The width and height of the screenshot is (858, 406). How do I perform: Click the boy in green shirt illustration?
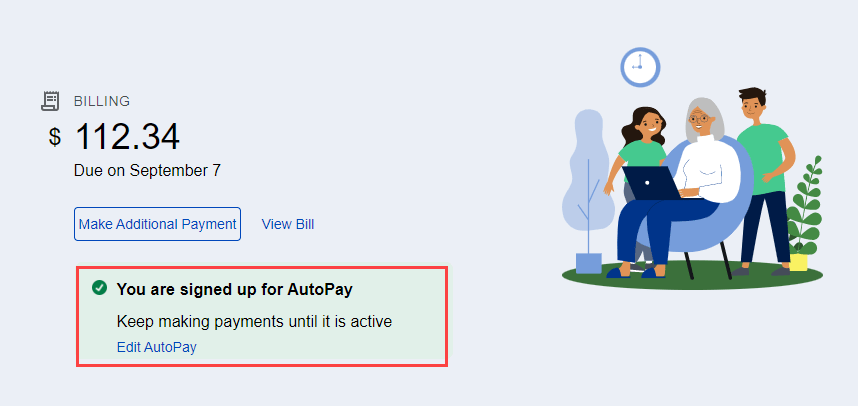tap(763, 181)
